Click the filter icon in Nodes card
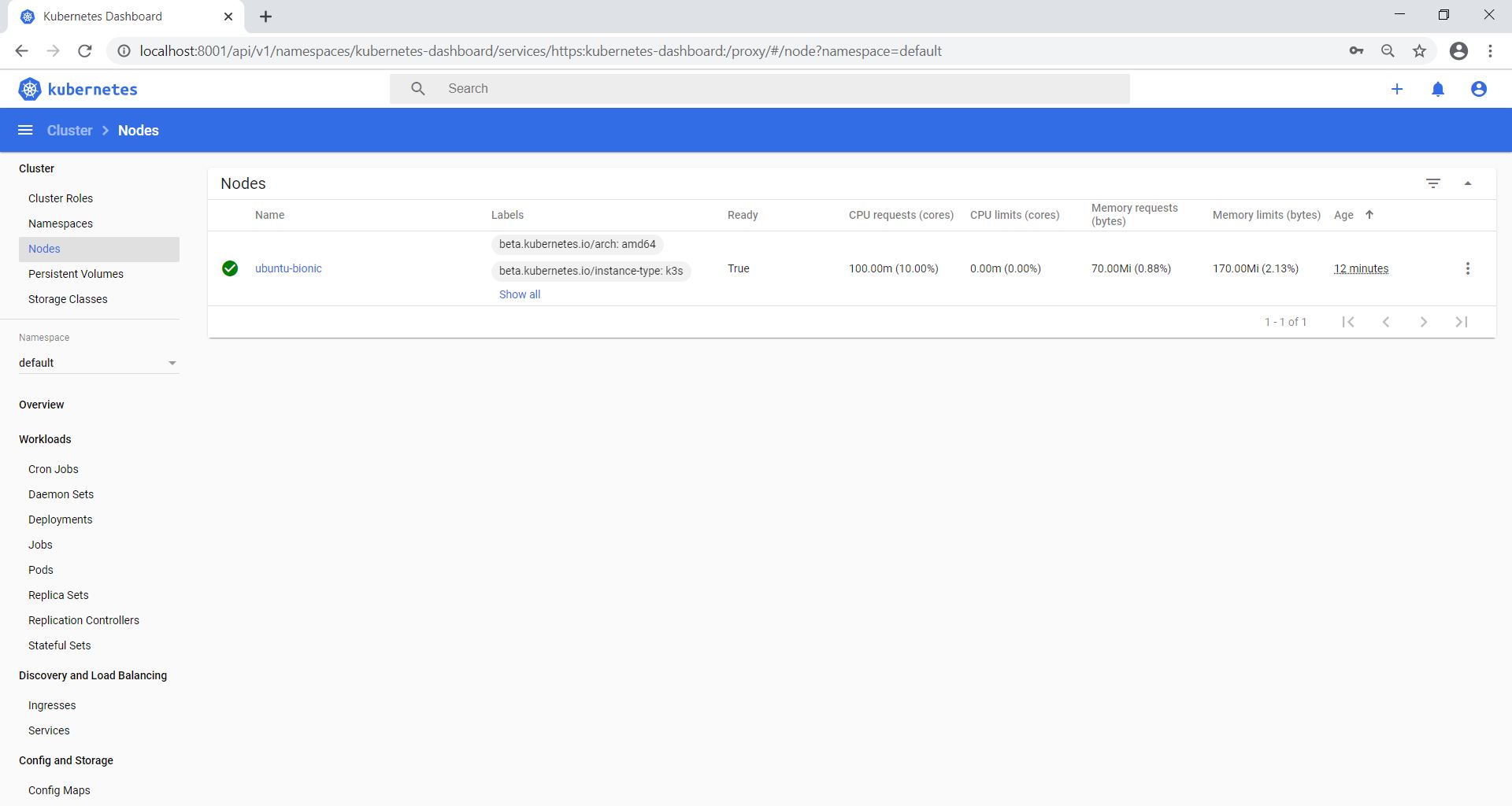The width and height of the screenshot is (1512, 806). tap(1433, 183)
